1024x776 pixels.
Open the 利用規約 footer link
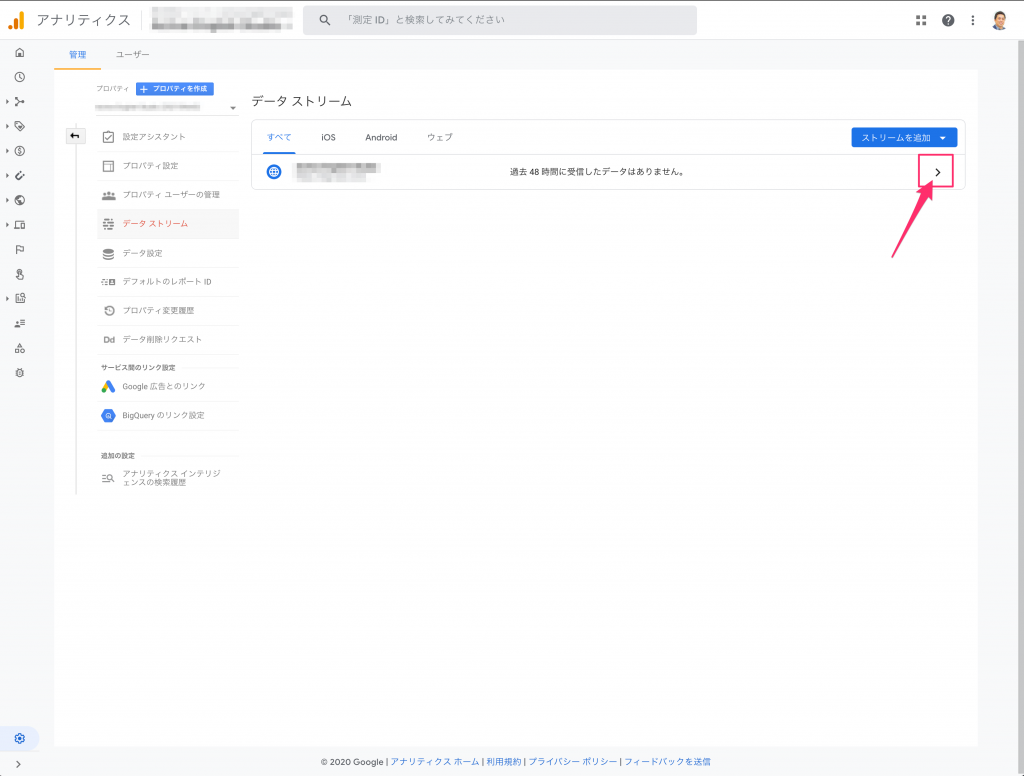504,762
